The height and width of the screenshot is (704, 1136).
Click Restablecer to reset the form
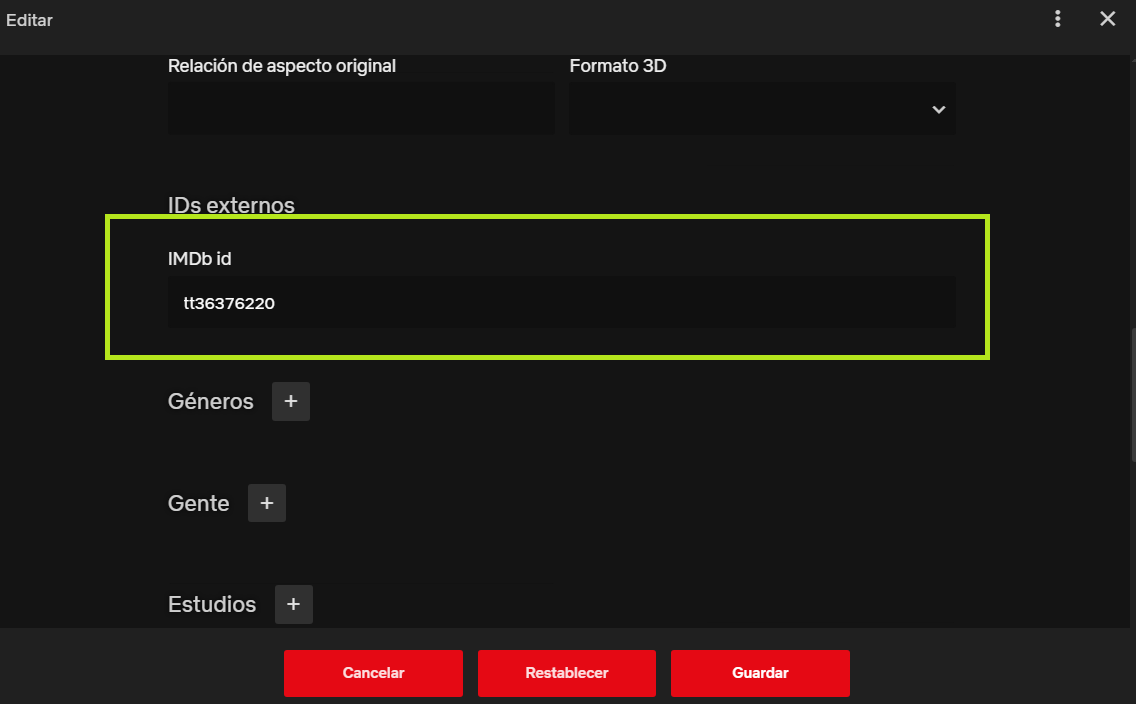pos(566,673)
